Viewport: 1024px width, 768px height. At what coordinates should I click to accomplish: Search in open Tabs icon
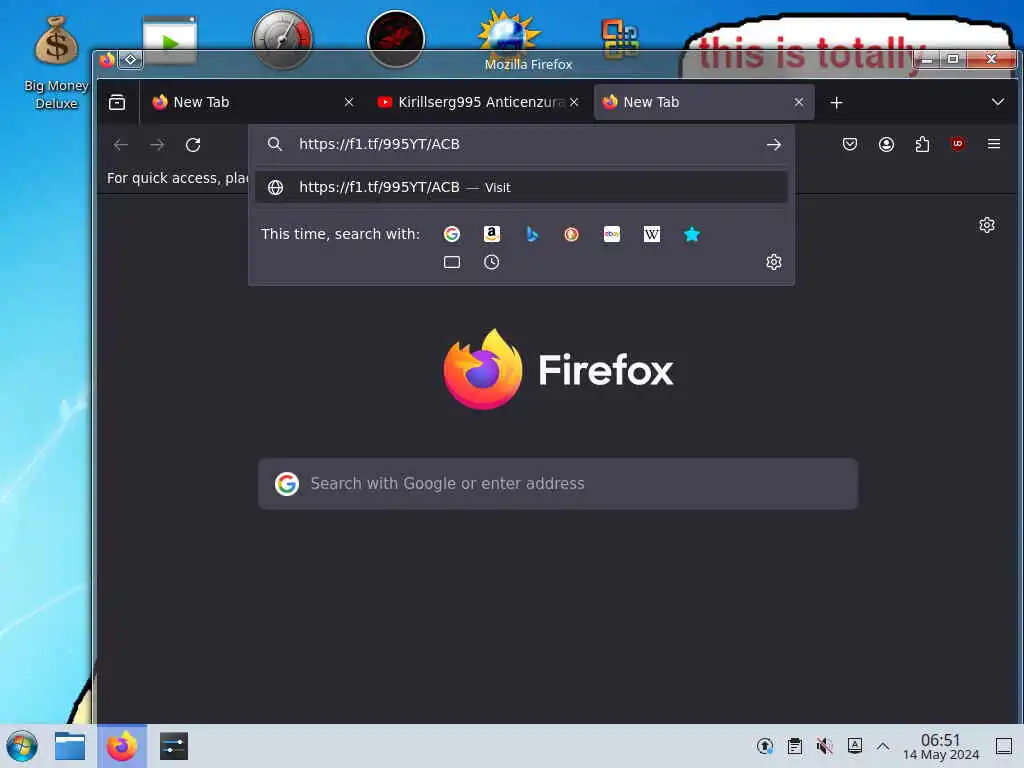(452, 263)
